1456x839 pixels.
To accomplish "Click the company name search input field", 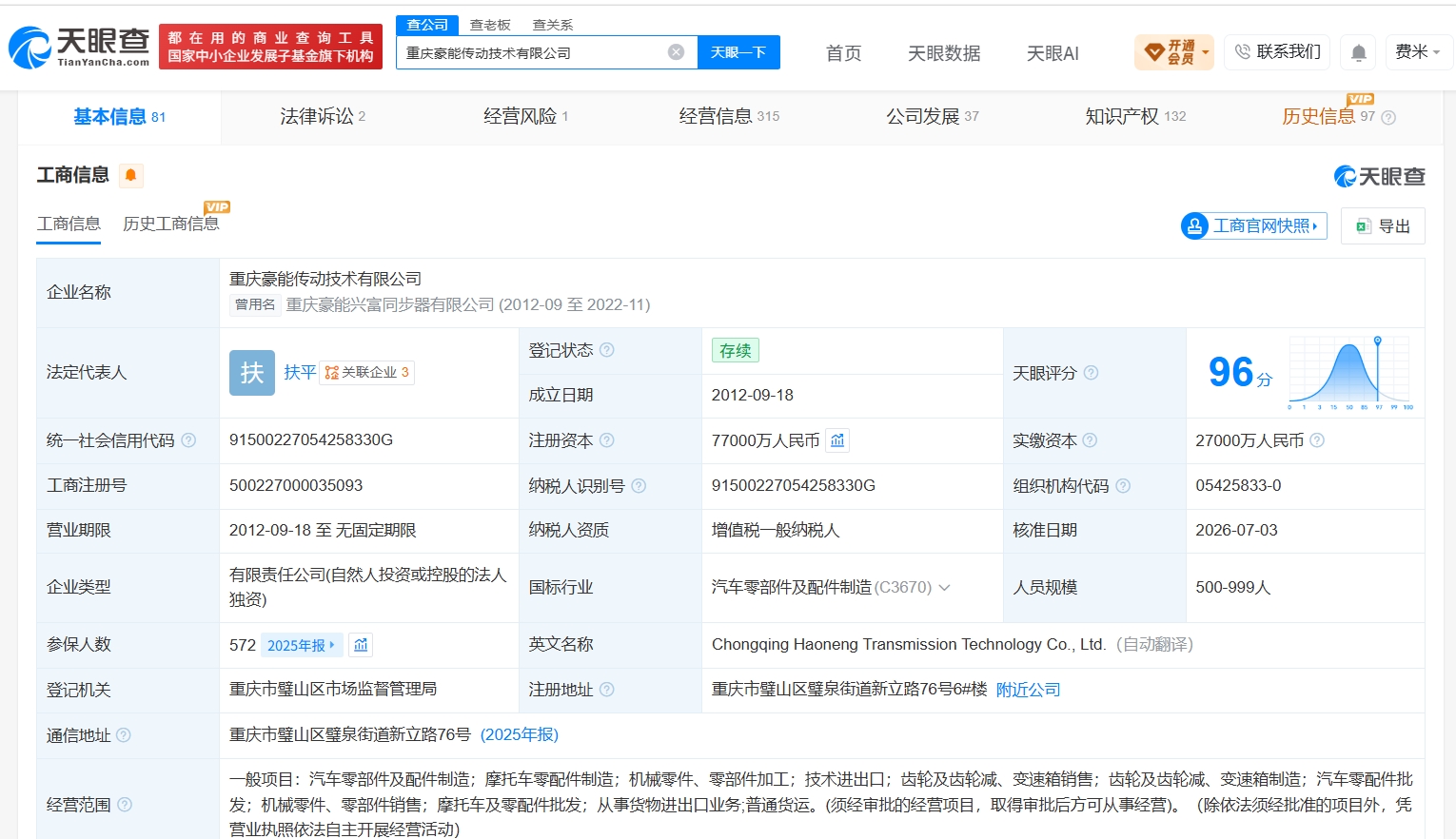I will click(533, 52).
